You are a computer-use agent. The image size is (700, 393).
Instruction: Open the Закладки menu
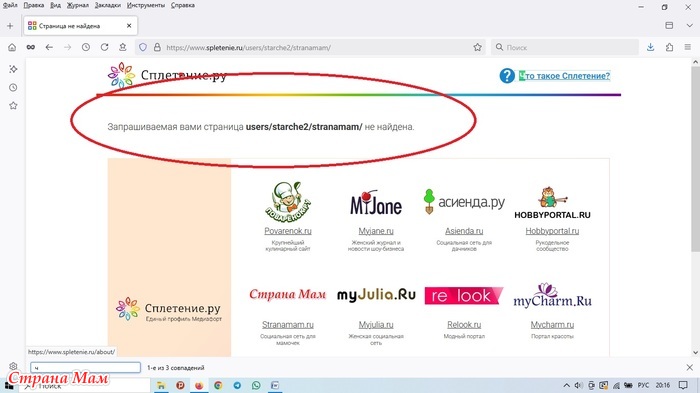(x=108, y=5)
